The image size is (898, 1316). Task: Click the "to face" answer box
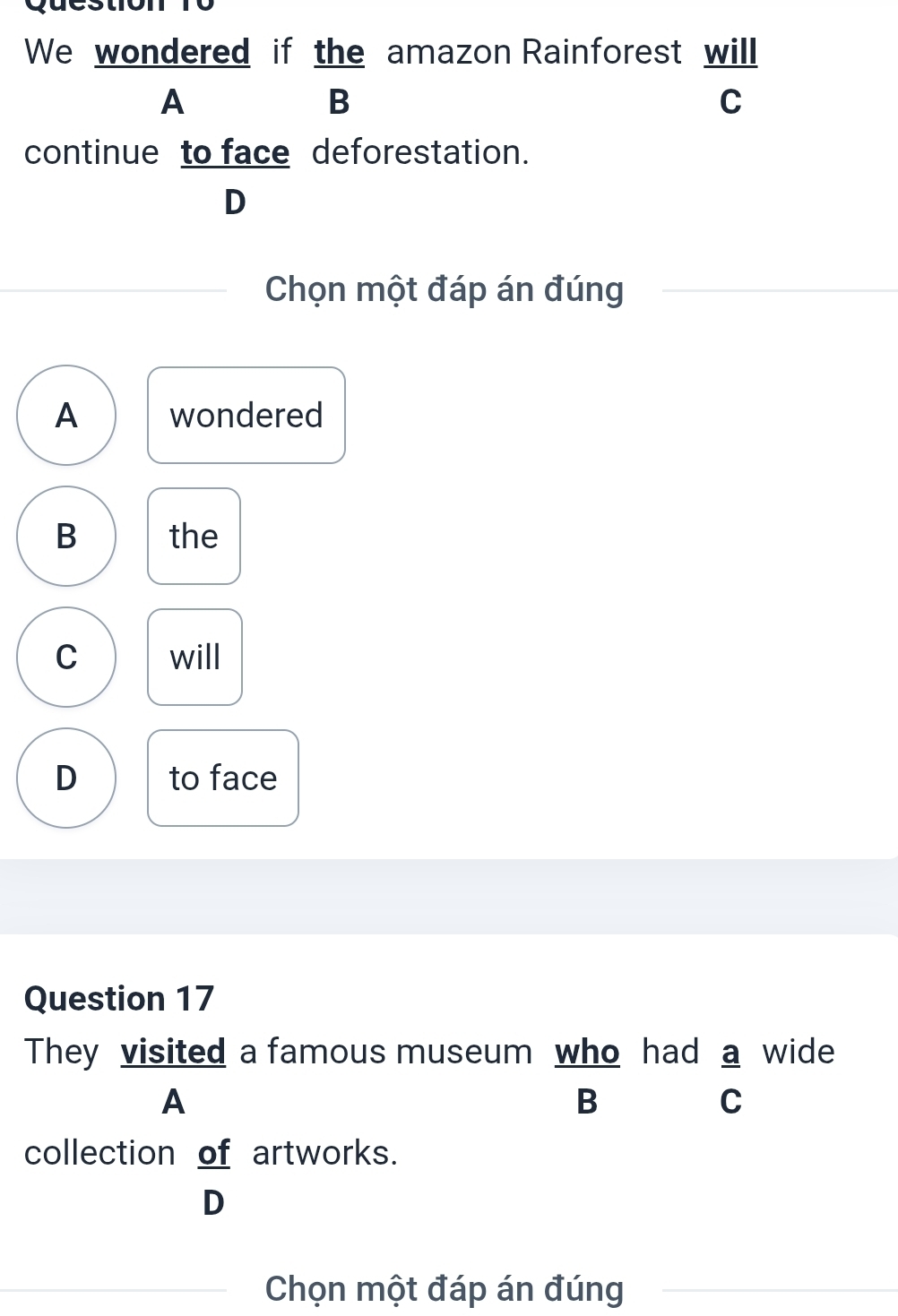[223, 778]
